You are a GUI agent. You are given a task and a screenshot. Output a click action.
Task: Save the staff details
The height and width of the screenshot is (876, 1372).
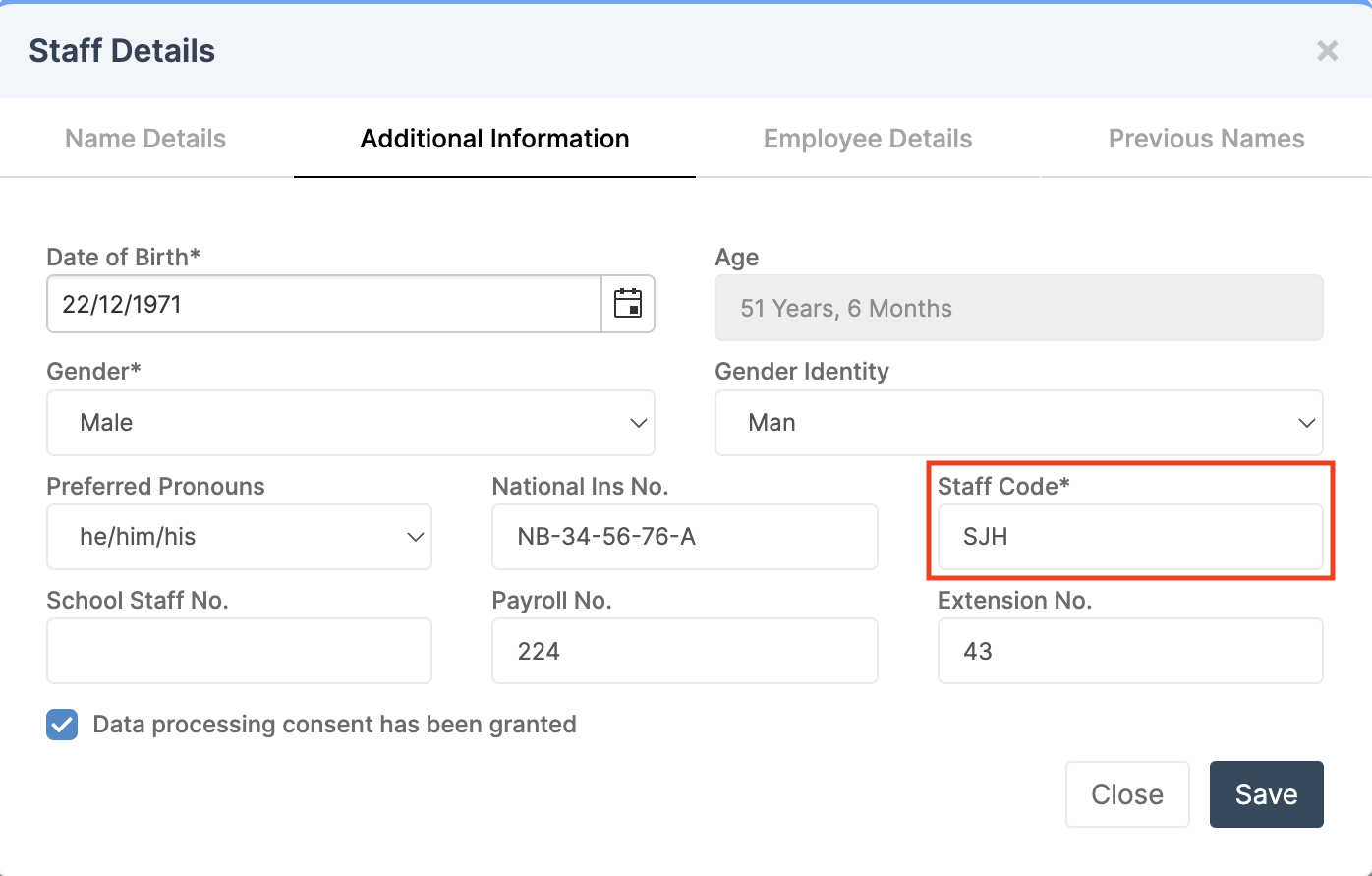[x=1267, y=794]
